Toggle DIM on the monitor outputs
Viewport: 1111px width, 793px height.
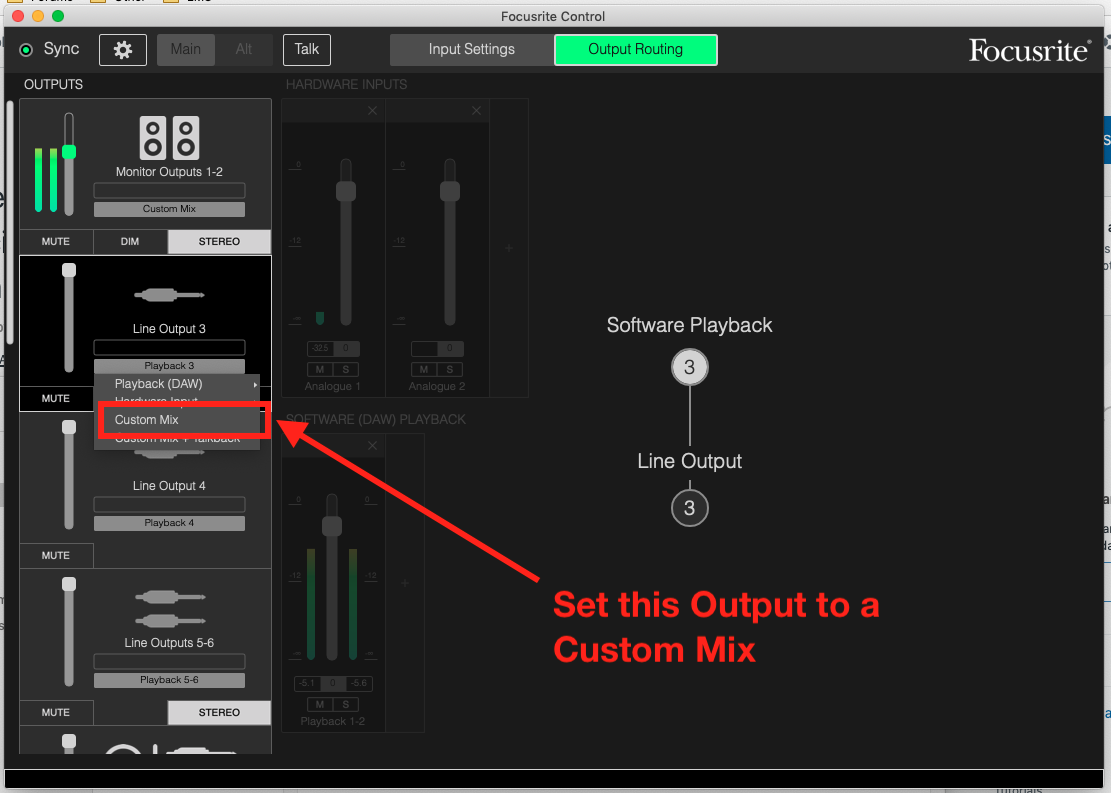click(130, 242)
